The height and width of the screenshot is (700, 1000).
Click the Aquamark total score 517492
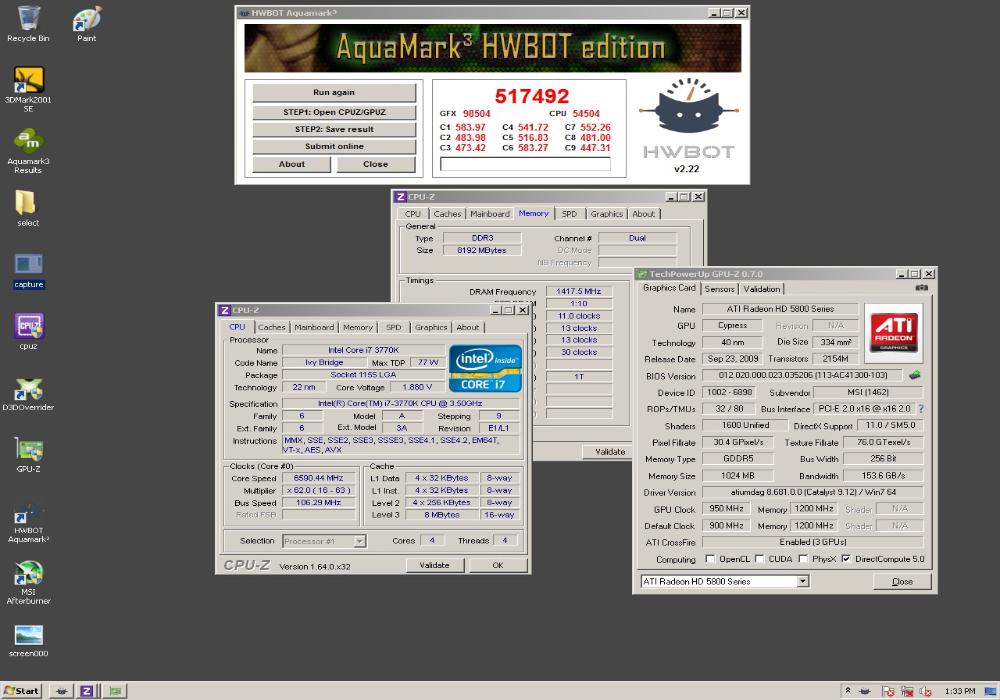(x=532, y=96)
